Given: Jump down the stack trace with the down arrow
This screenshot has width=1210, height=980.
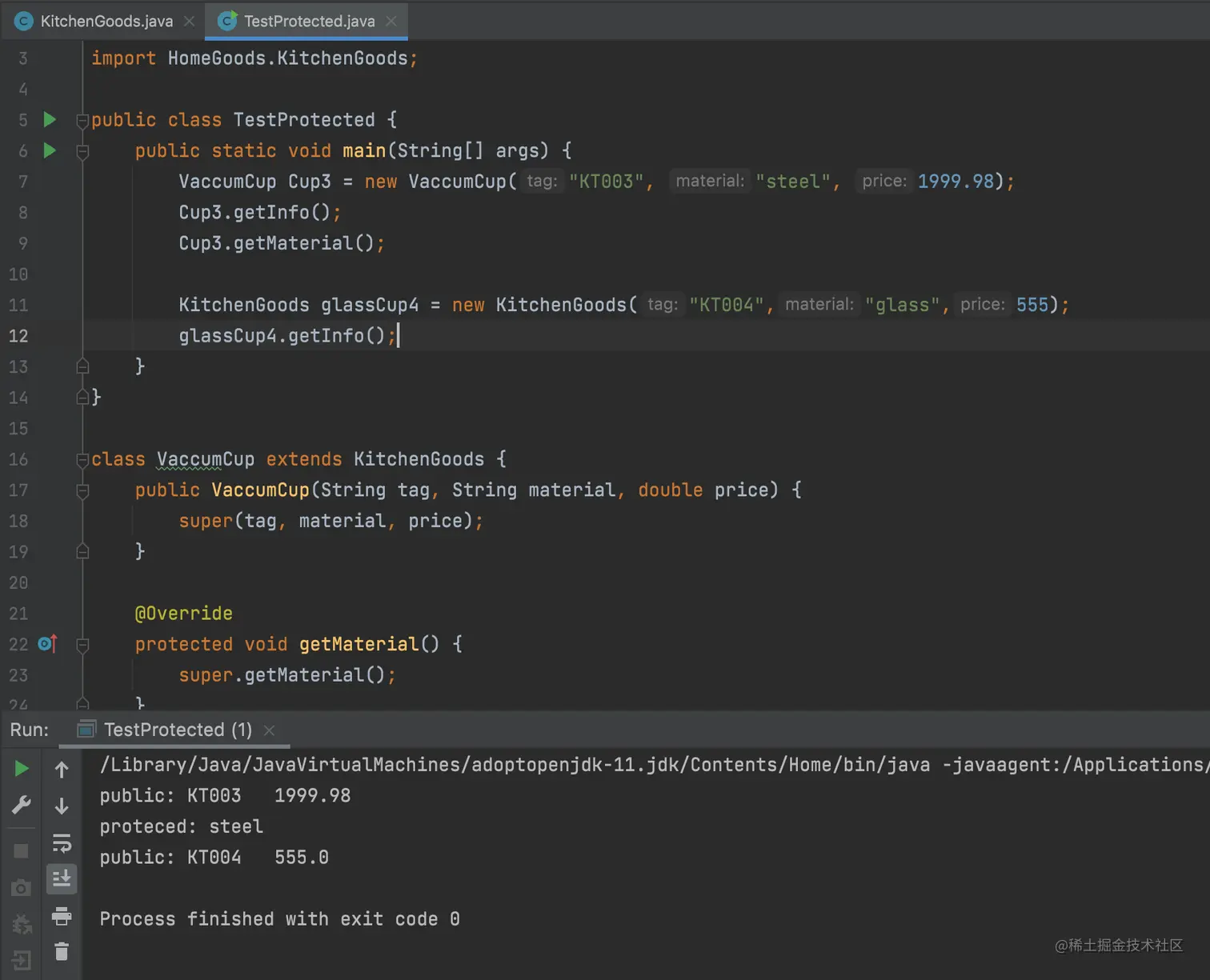Looking at the screenshot, I should coord(62,806).
